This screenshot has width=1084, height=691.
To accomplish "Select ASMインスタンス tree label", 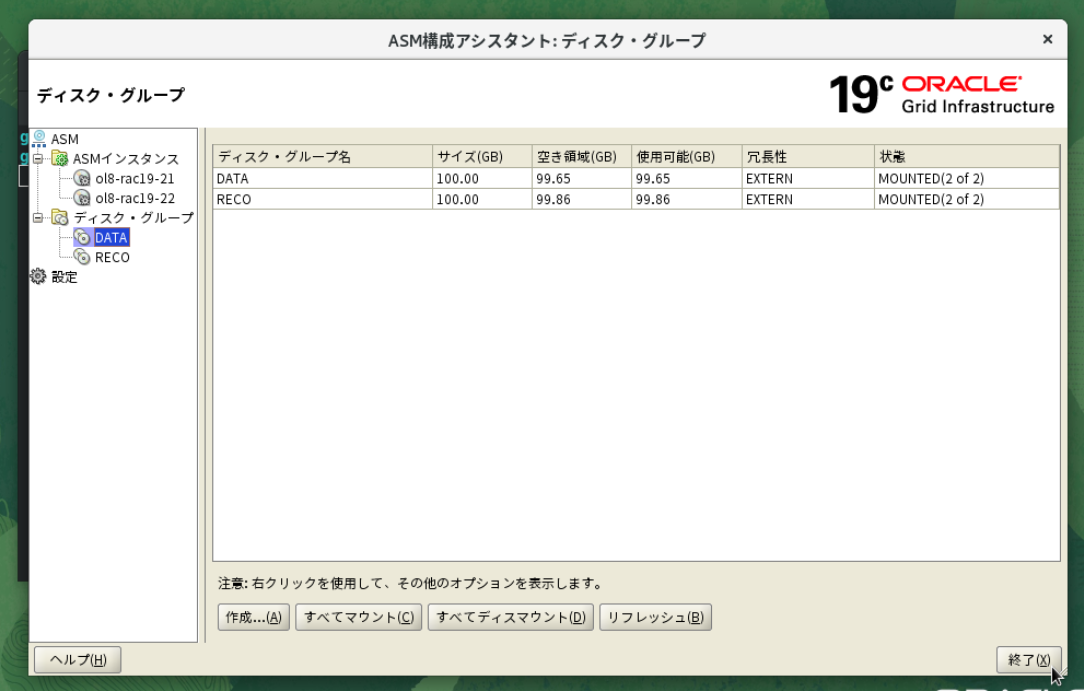I will pos(126,159).
